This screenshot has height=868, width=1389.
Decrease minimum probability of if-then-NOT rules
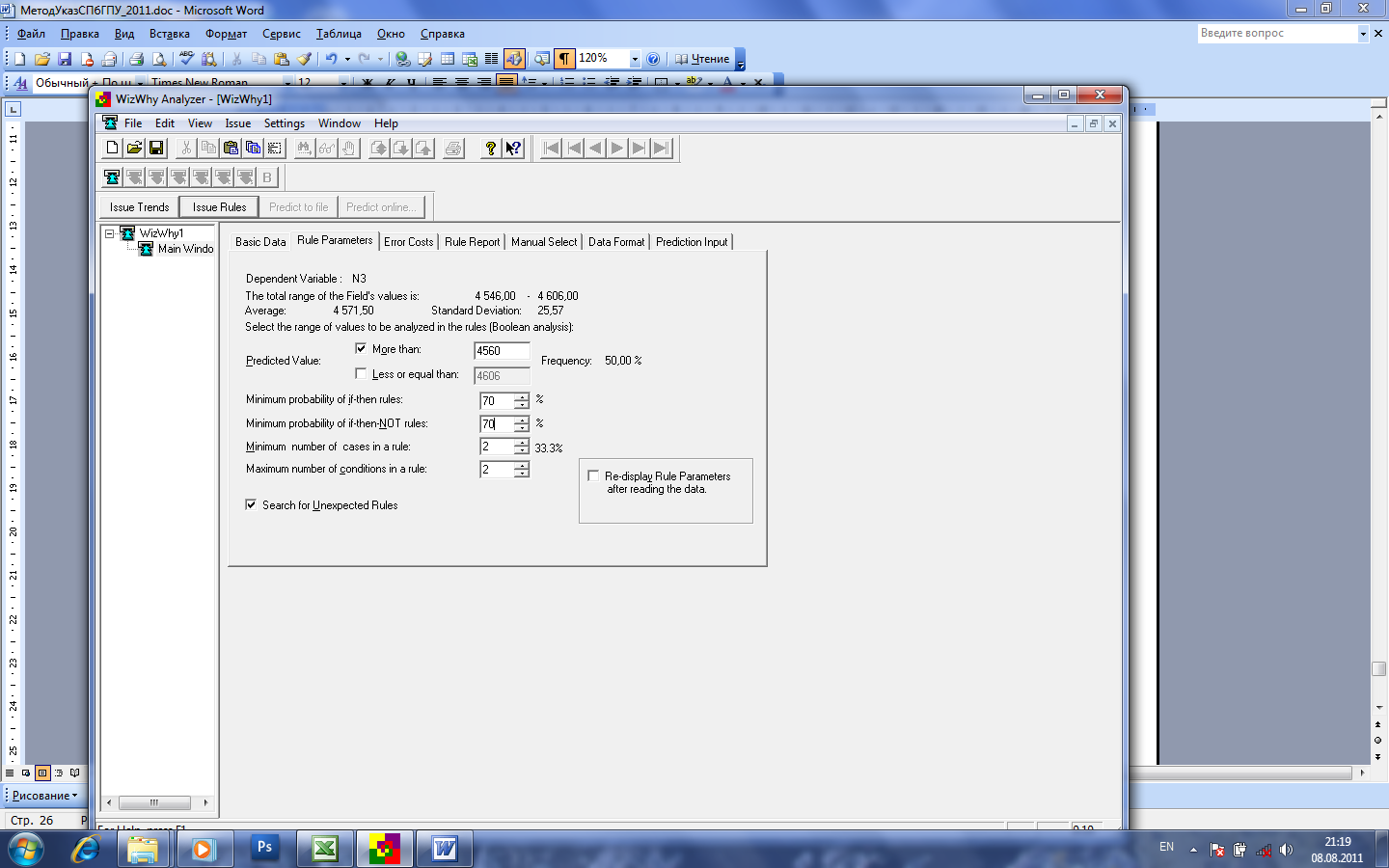click(x=522, y=428)
